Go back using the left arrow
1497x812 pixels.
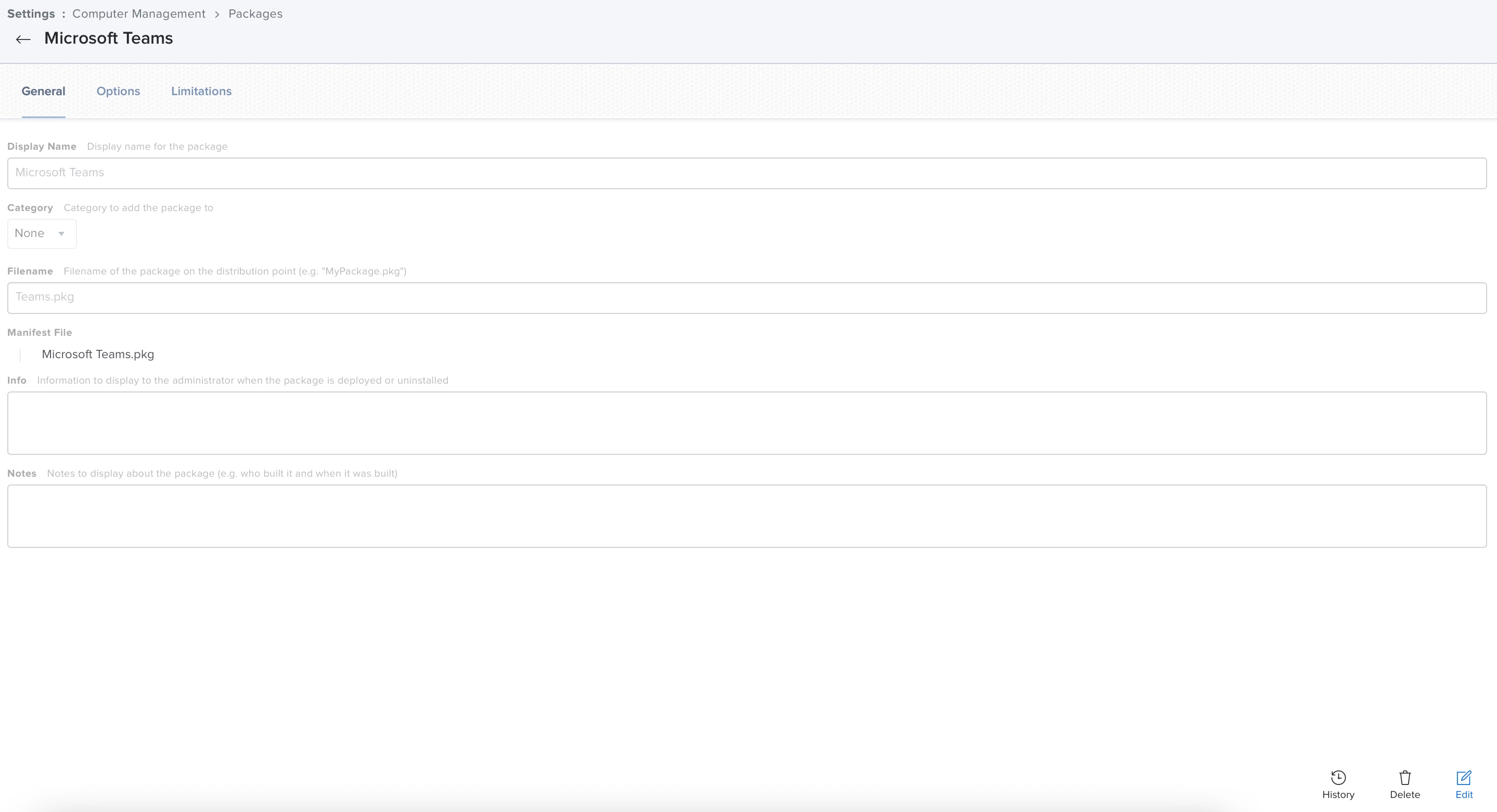point(23,40)
